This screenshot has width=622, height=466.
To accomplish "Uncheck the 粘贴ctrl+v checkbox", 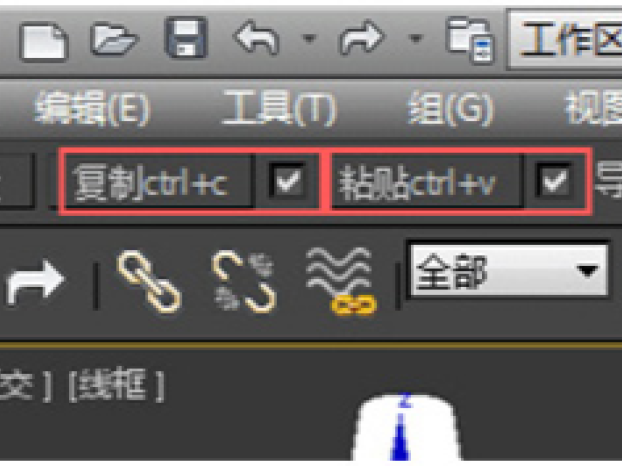I will pyautogui.click(x=554, y=181).
